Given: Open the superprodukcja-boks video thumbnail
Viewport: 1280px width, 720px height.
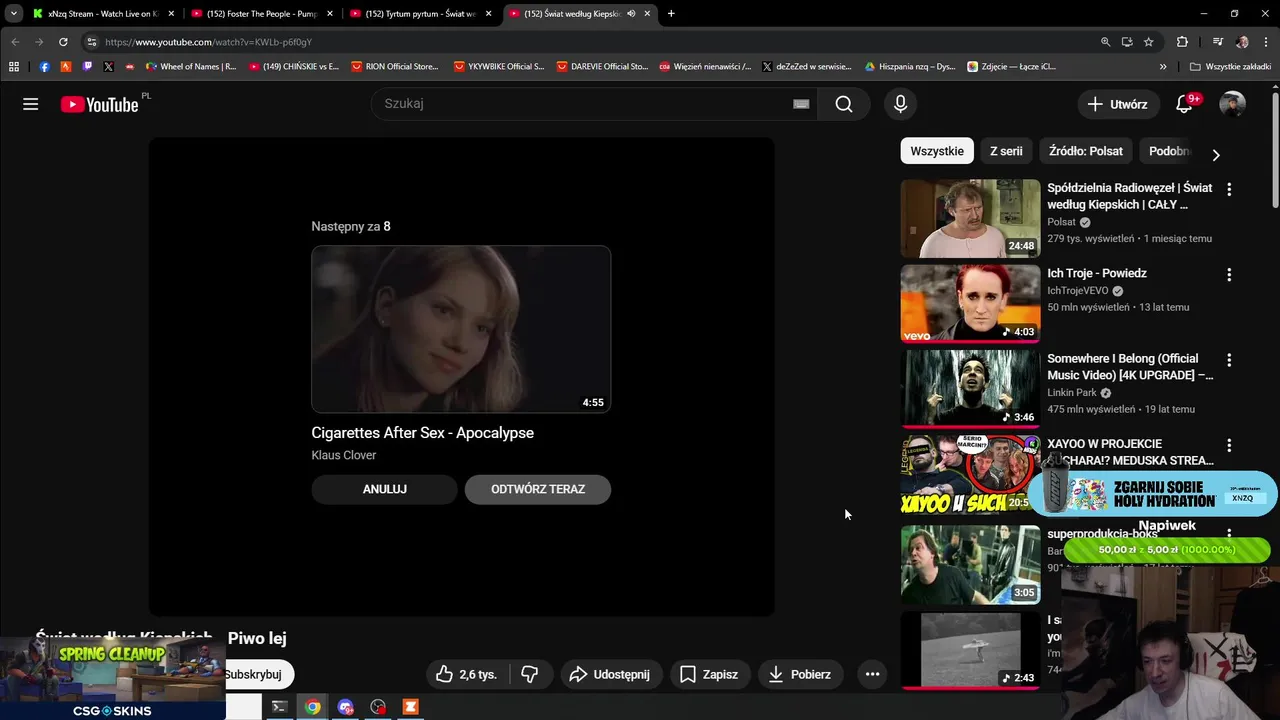Looking at the screenshot, I should pos(970,564).
